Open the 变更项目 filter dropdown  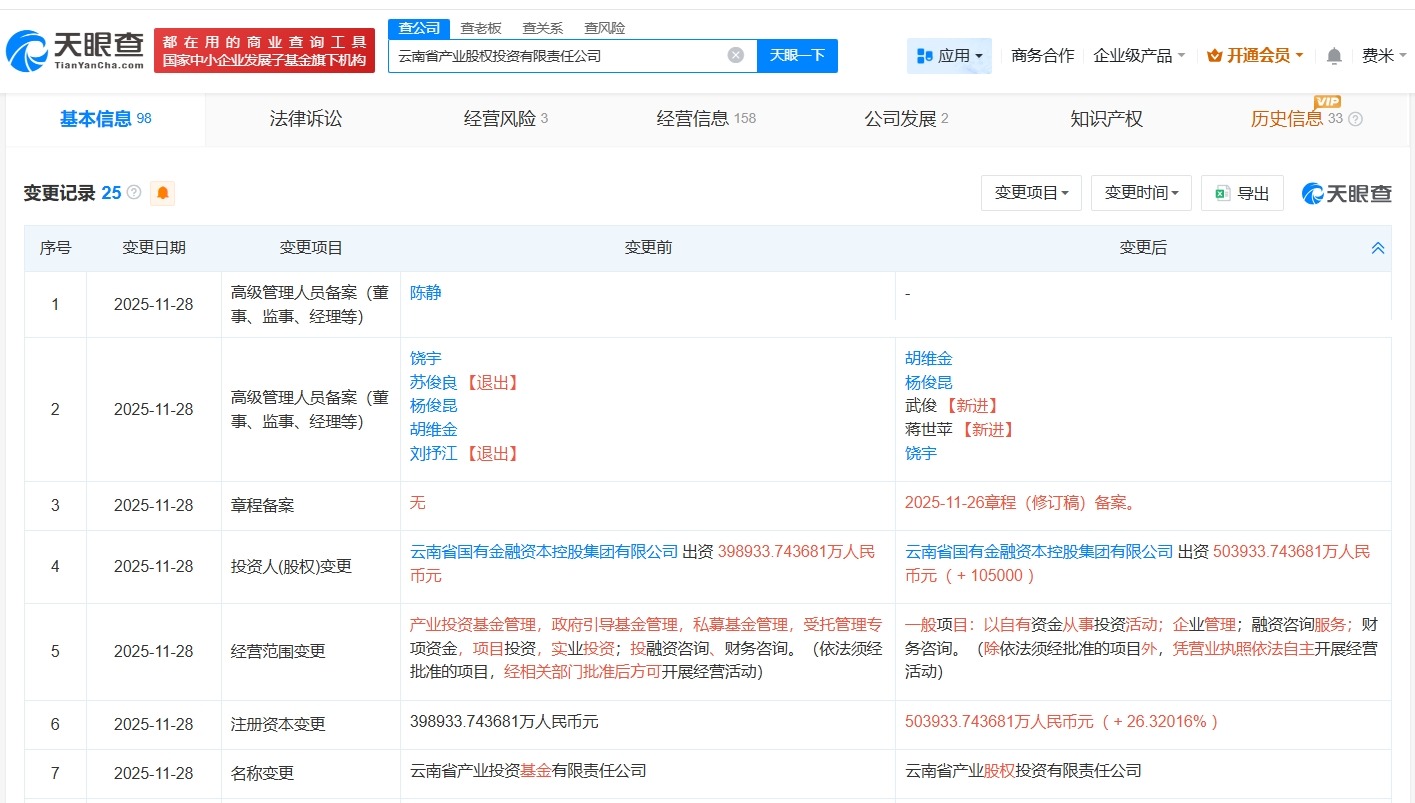1031,192
